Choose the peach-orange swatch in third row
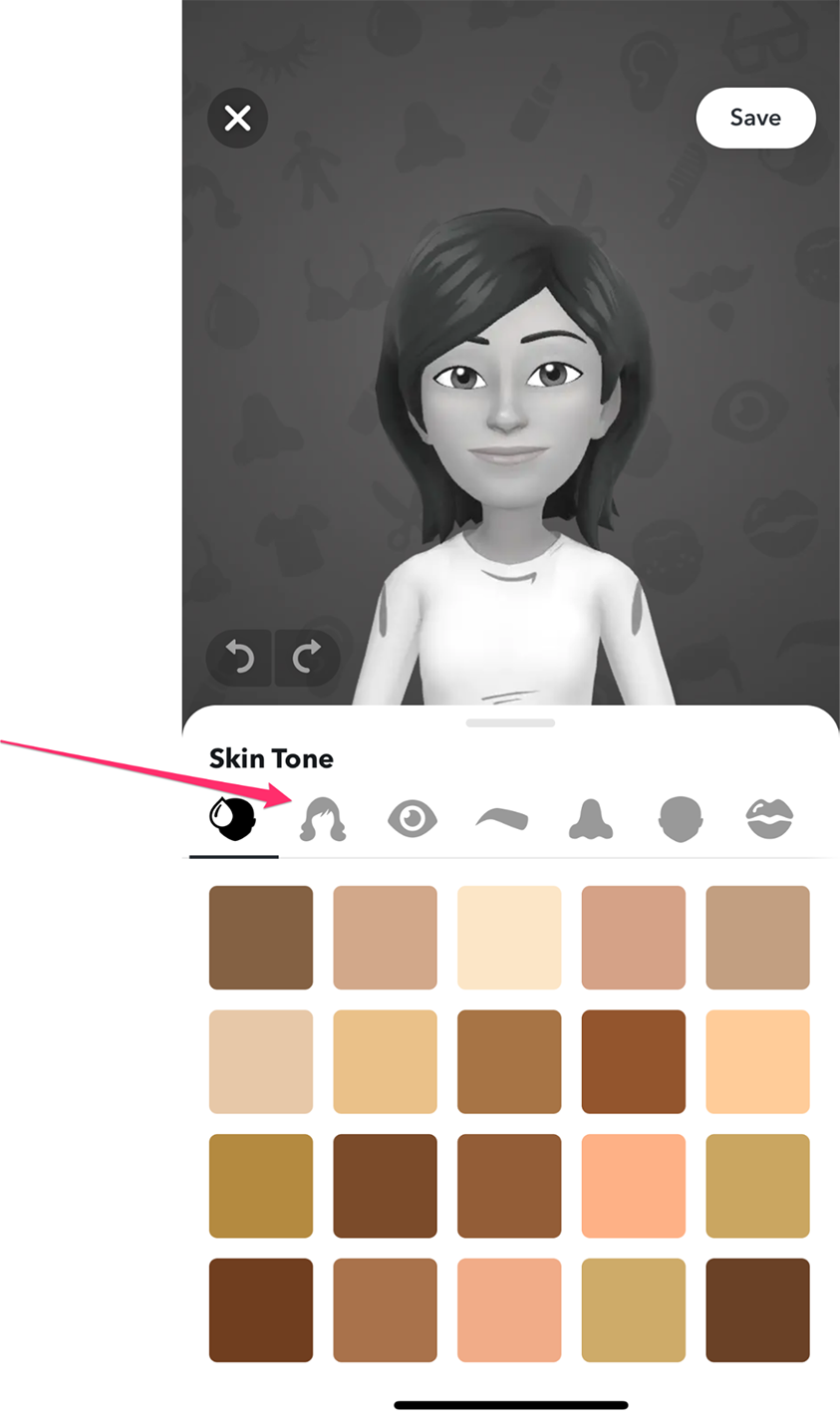The width and height of the screenshot is (840, 1423). 634,1186
